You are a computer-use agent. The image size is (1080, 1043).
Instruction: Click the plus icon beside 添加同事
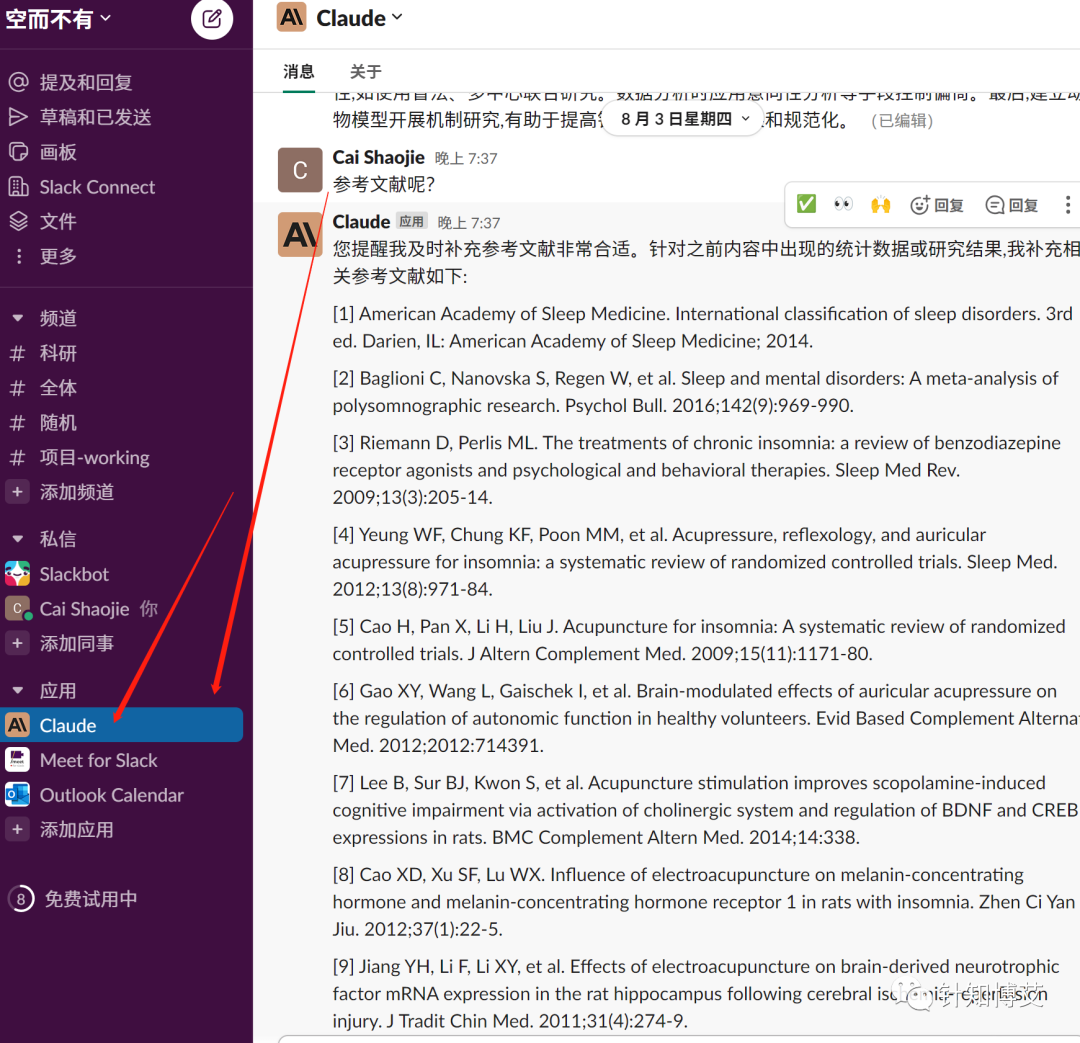pos(17,643)
